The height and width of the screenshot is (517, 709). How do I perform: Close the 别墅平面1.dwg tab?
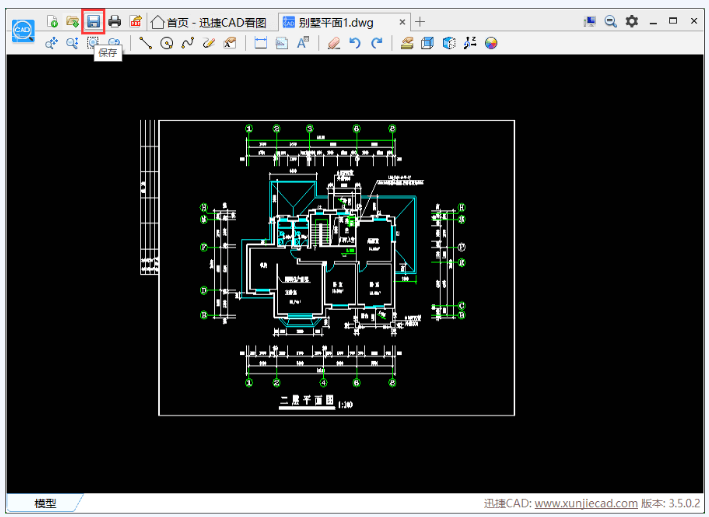401,21
